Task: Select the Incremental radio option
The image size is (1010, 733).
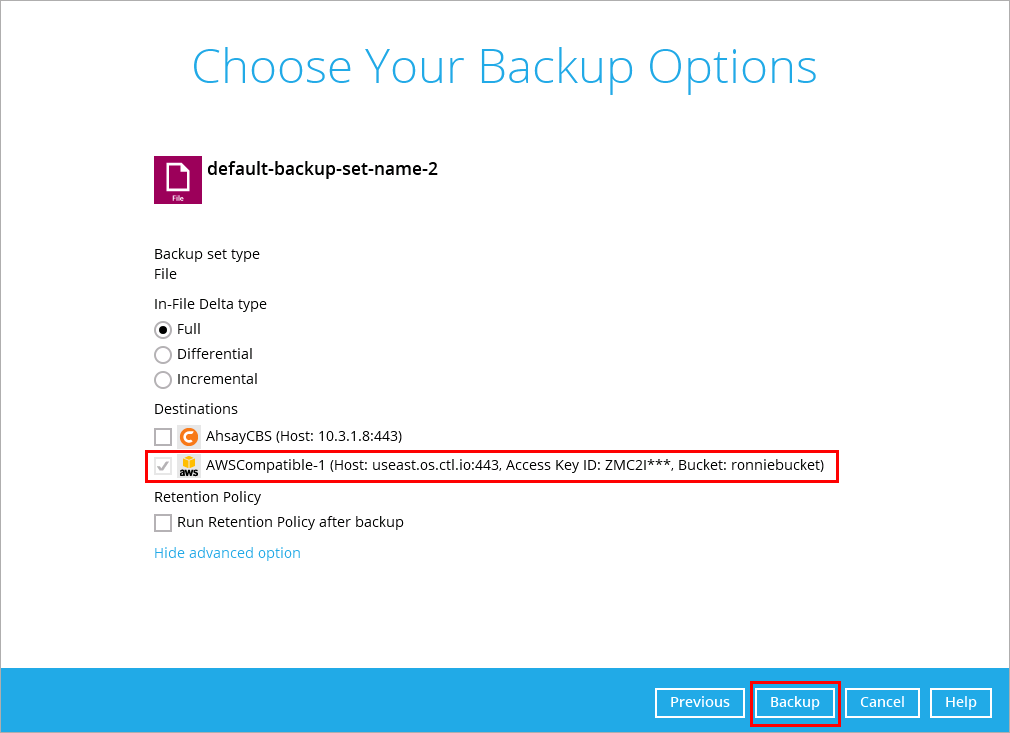Action: coord(163,380)
